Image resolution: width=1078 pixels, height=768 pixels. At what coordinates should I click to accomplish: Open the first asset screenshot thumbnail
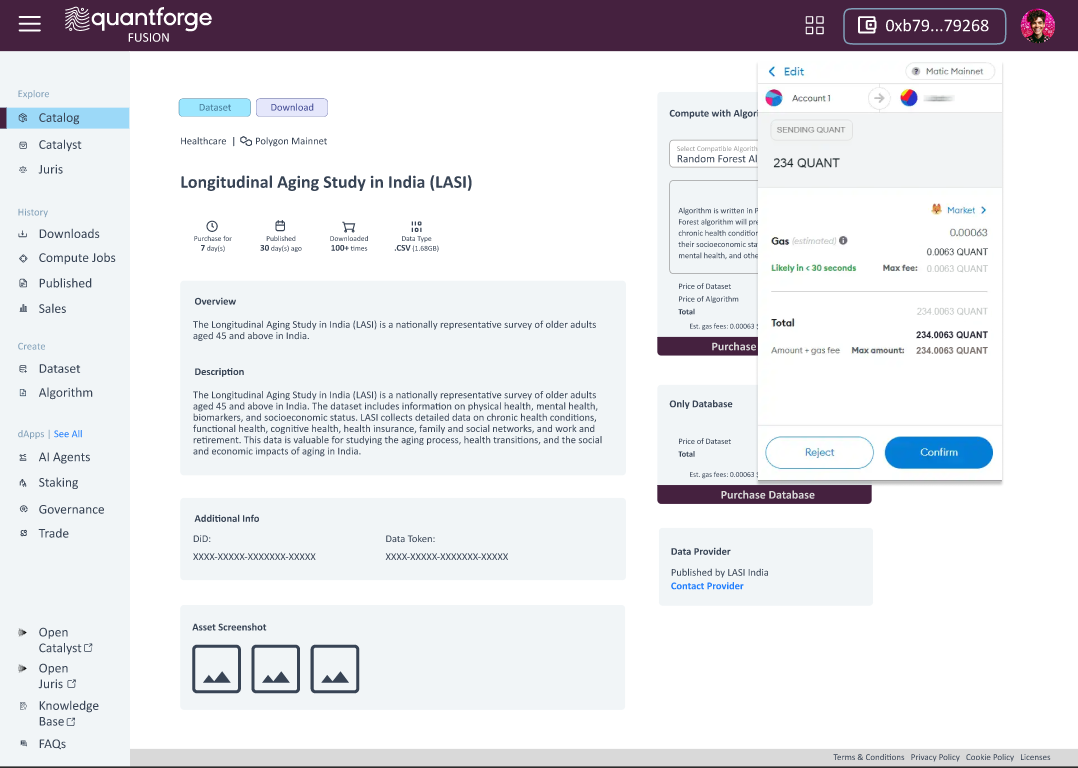(216, 668)
